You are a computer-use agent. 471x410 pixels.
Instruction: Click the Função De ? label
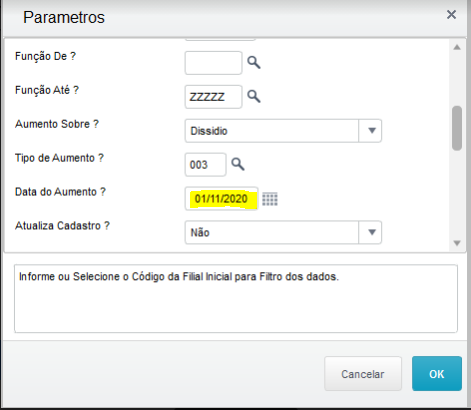(x=45, y=56)
